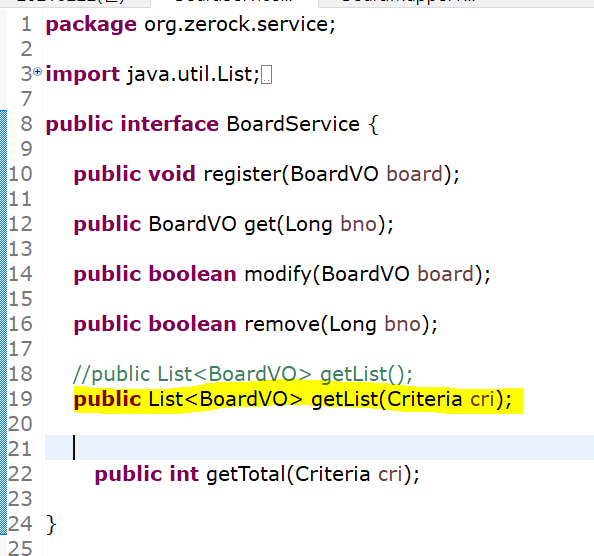Click 'java.util.List;' import text
This screenshot has width=594, height=556.
tap(193, 74)
